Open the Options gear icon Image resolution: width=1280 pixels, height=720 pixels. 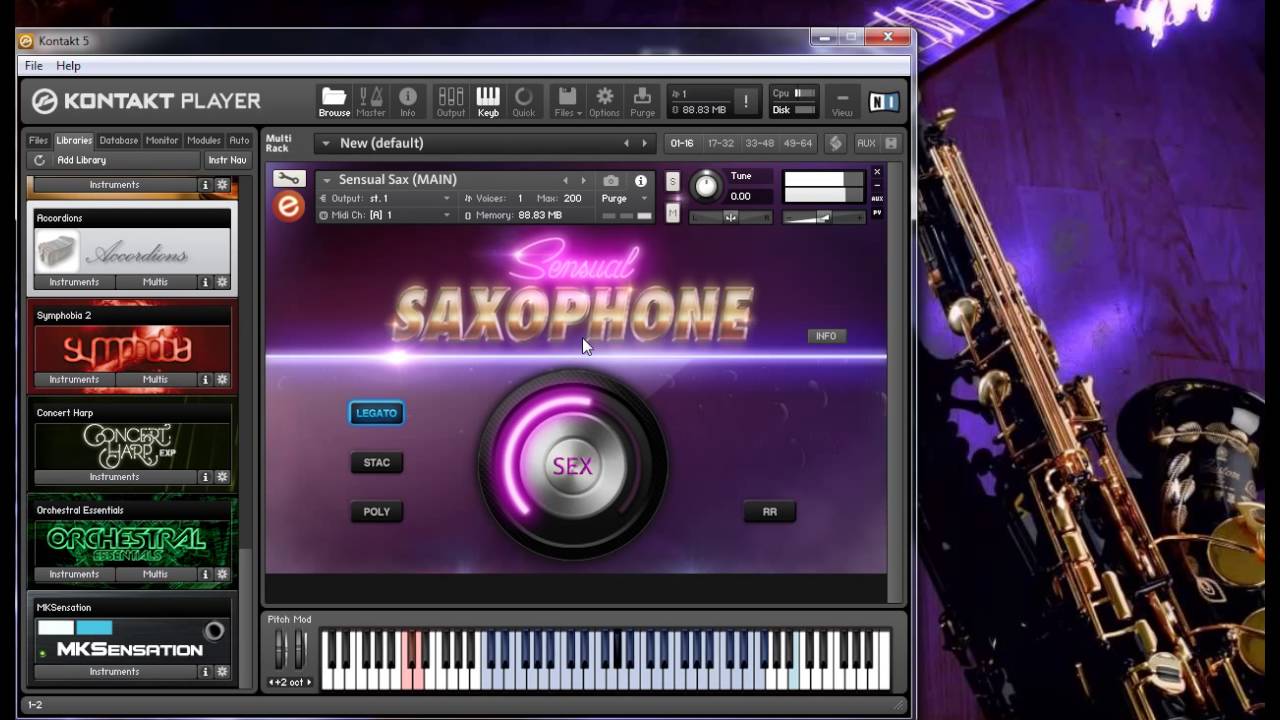tap(604, 101)
